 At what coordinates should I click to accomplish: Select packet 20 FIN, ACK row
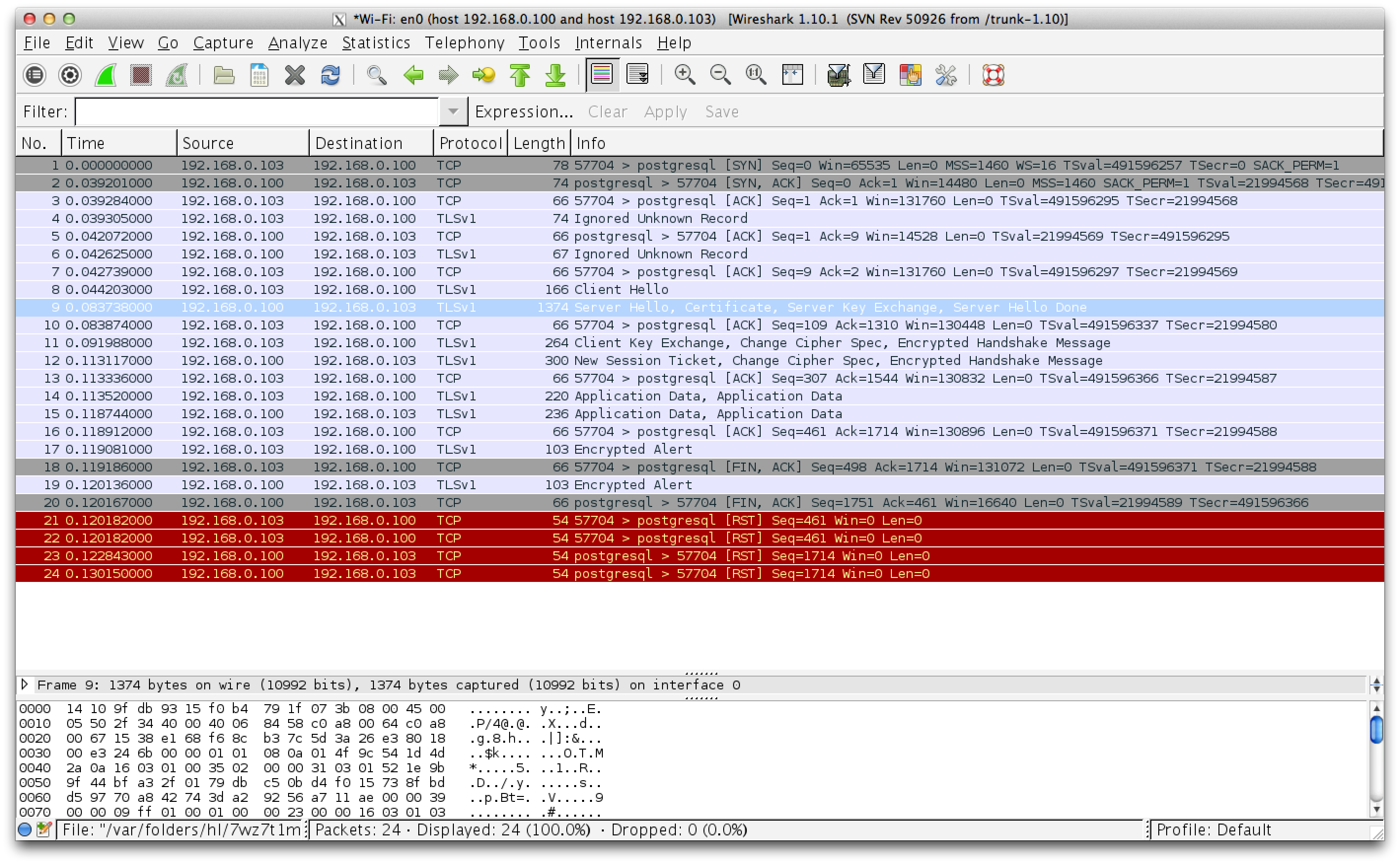pos(700,503)
